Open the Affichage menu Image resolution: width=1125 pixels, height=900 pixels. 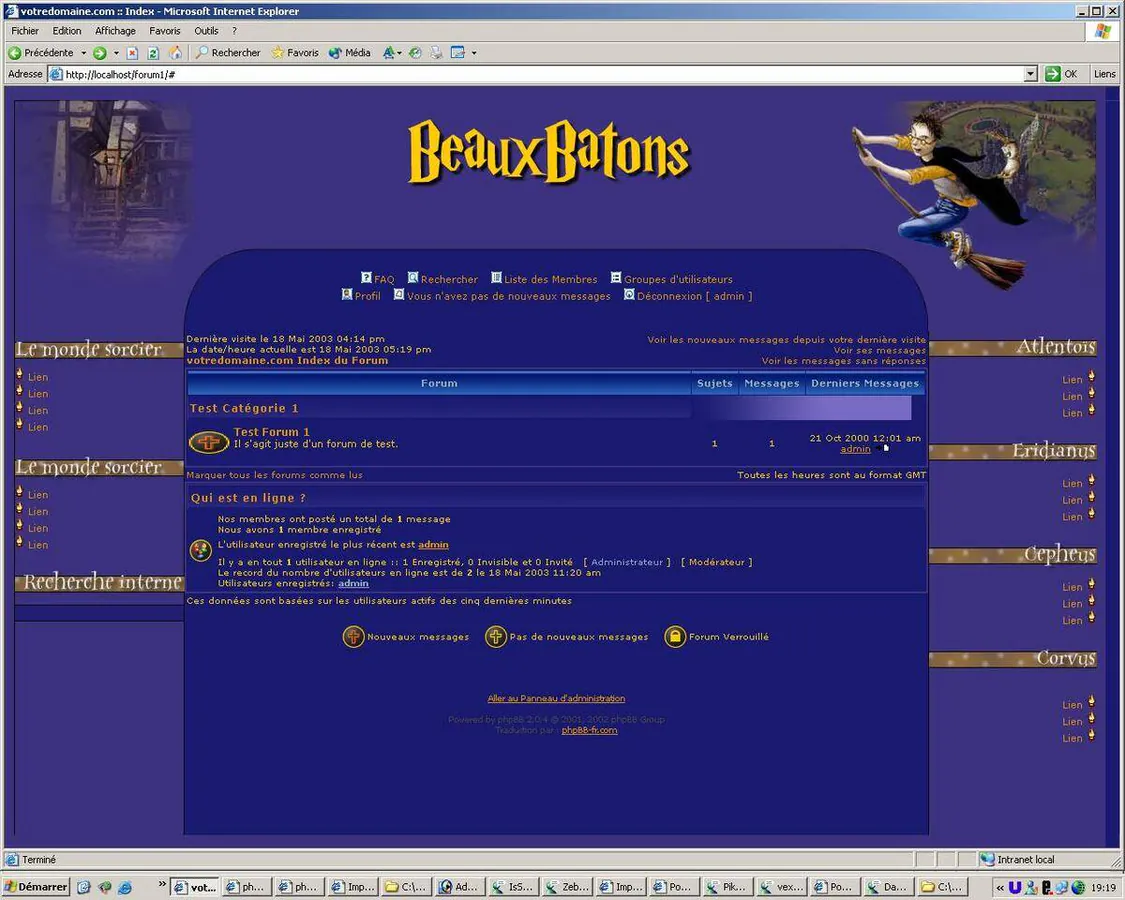[x=116, y=31]
